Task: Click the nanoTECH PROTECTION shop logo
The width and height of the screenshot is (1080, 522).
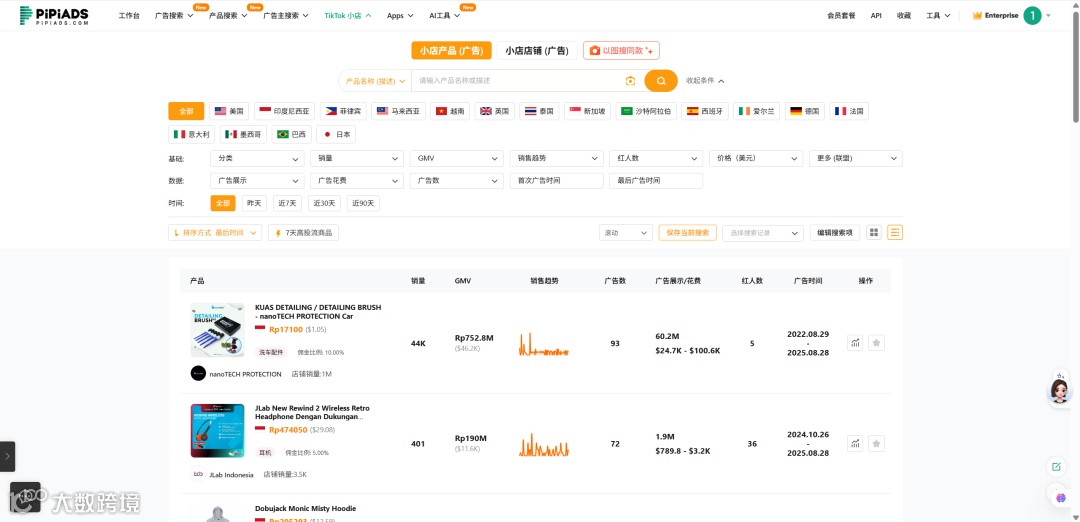Action: click(x=198, y=373)
